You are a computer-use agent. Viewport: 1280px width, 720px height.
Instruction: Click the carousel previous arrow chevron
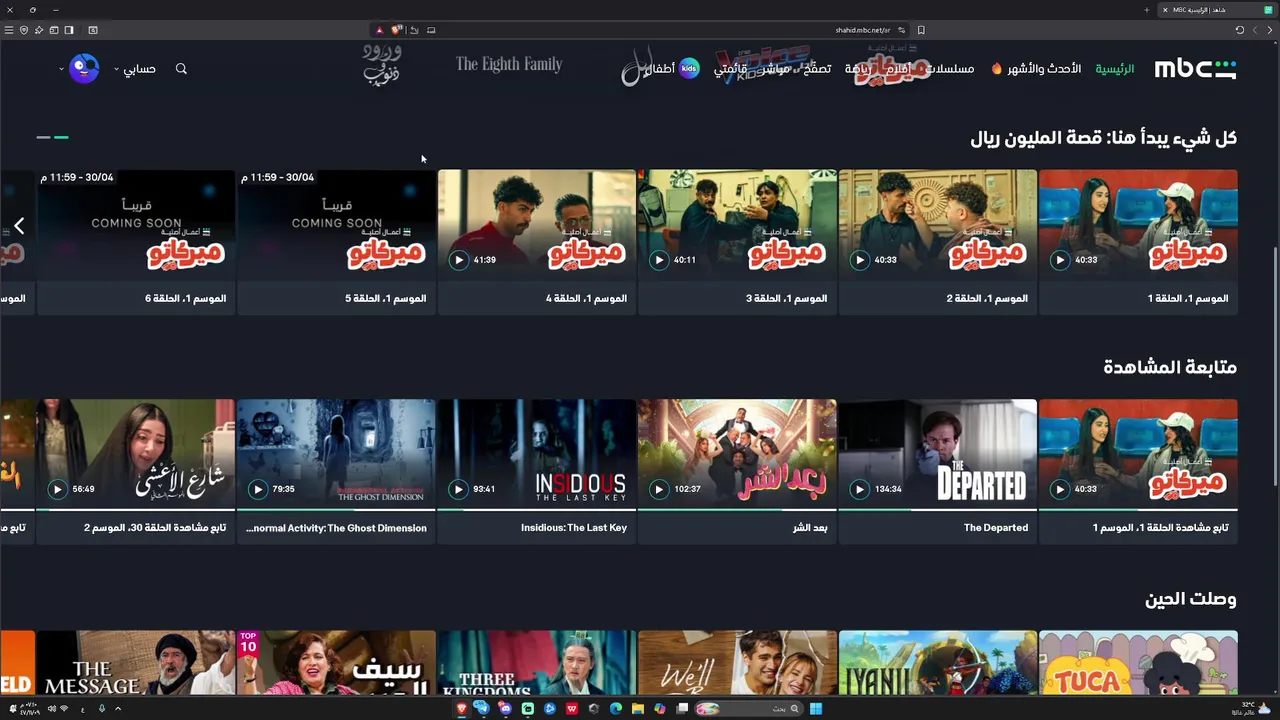point(18,226)
